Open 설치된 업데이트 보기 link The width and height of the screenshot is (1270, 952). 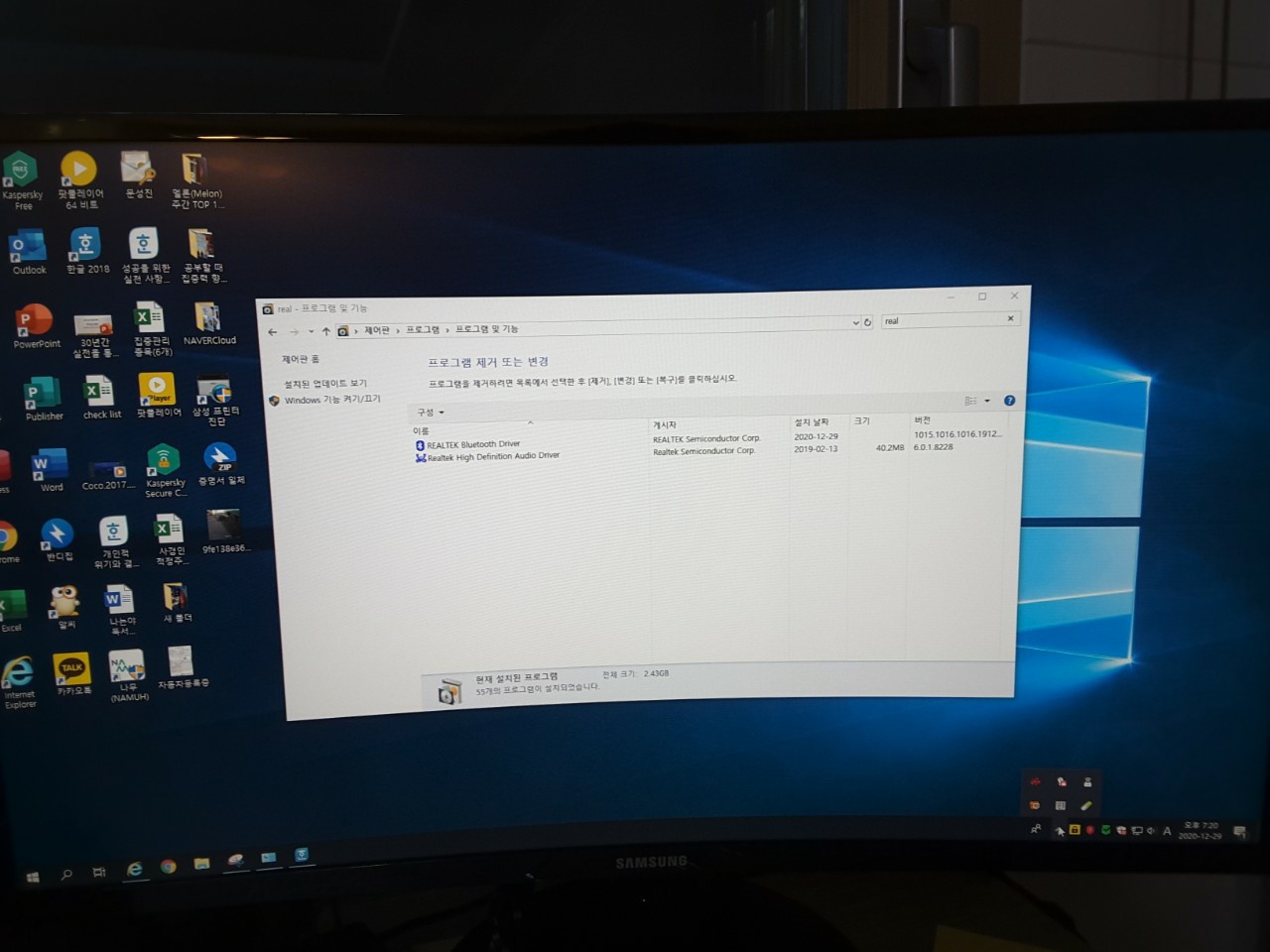pos(325,384)
